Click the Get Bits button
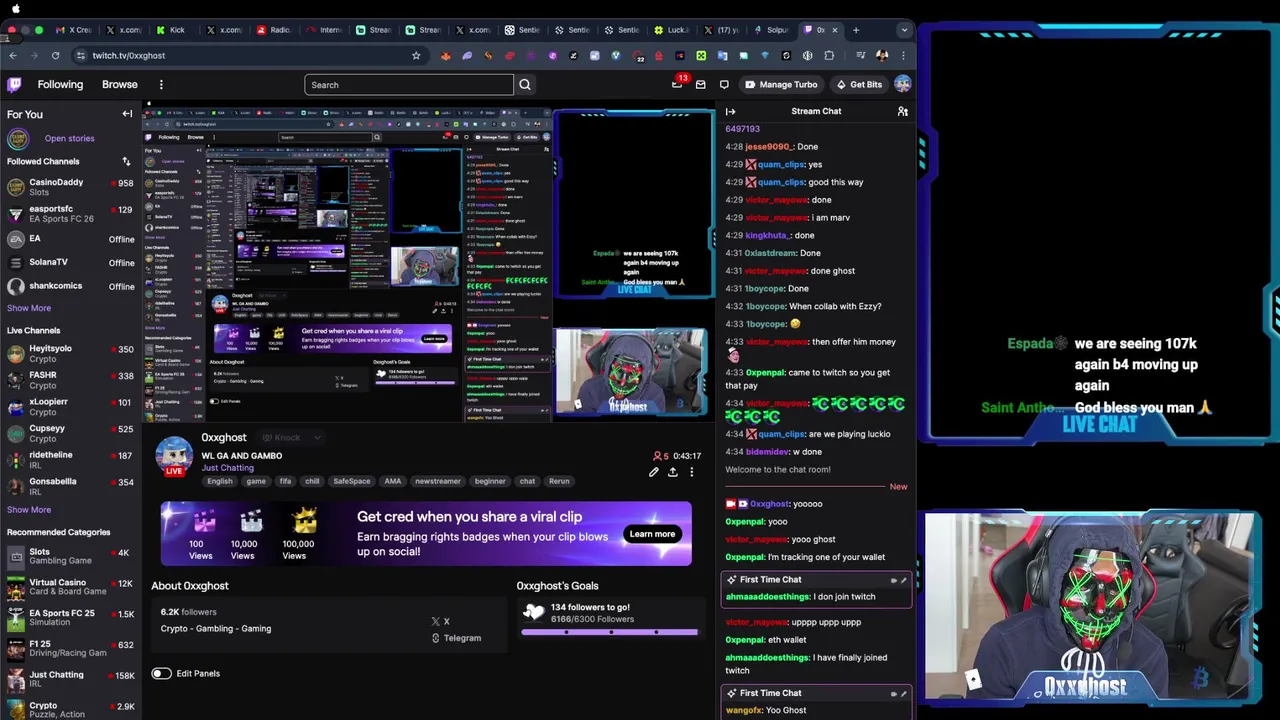This screenshot has width=1280, height=720. (859, 85)
